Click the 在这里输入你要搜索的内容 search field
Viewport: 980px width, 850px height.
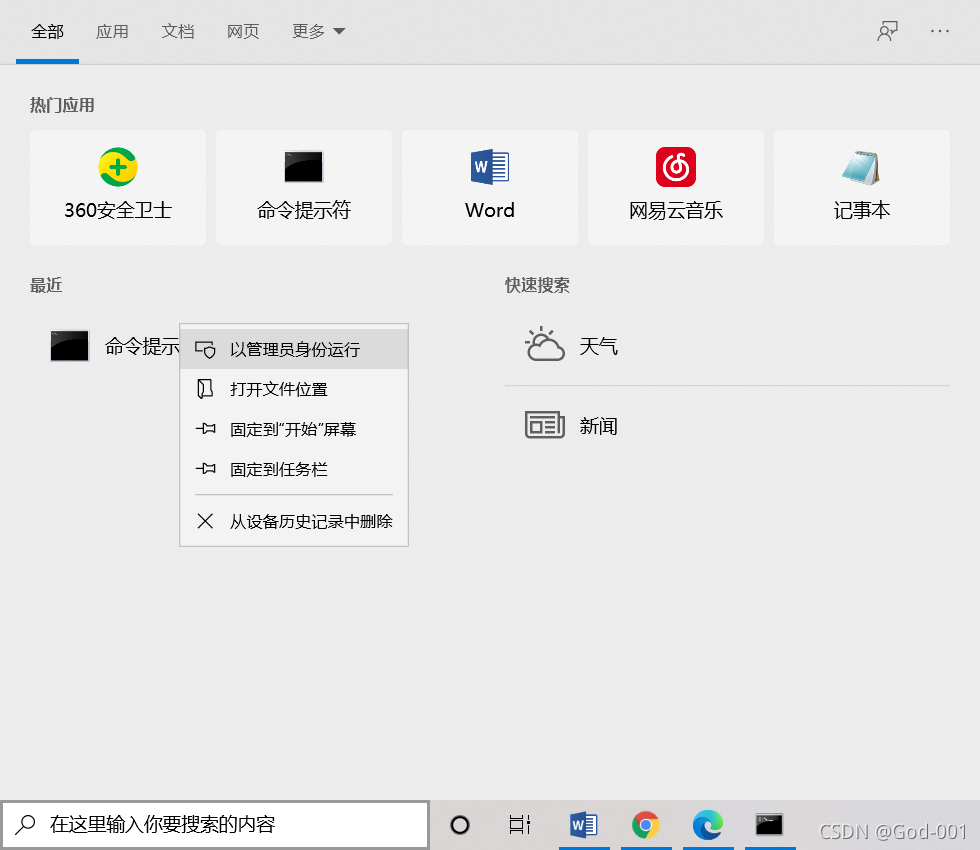pos(215,824)
